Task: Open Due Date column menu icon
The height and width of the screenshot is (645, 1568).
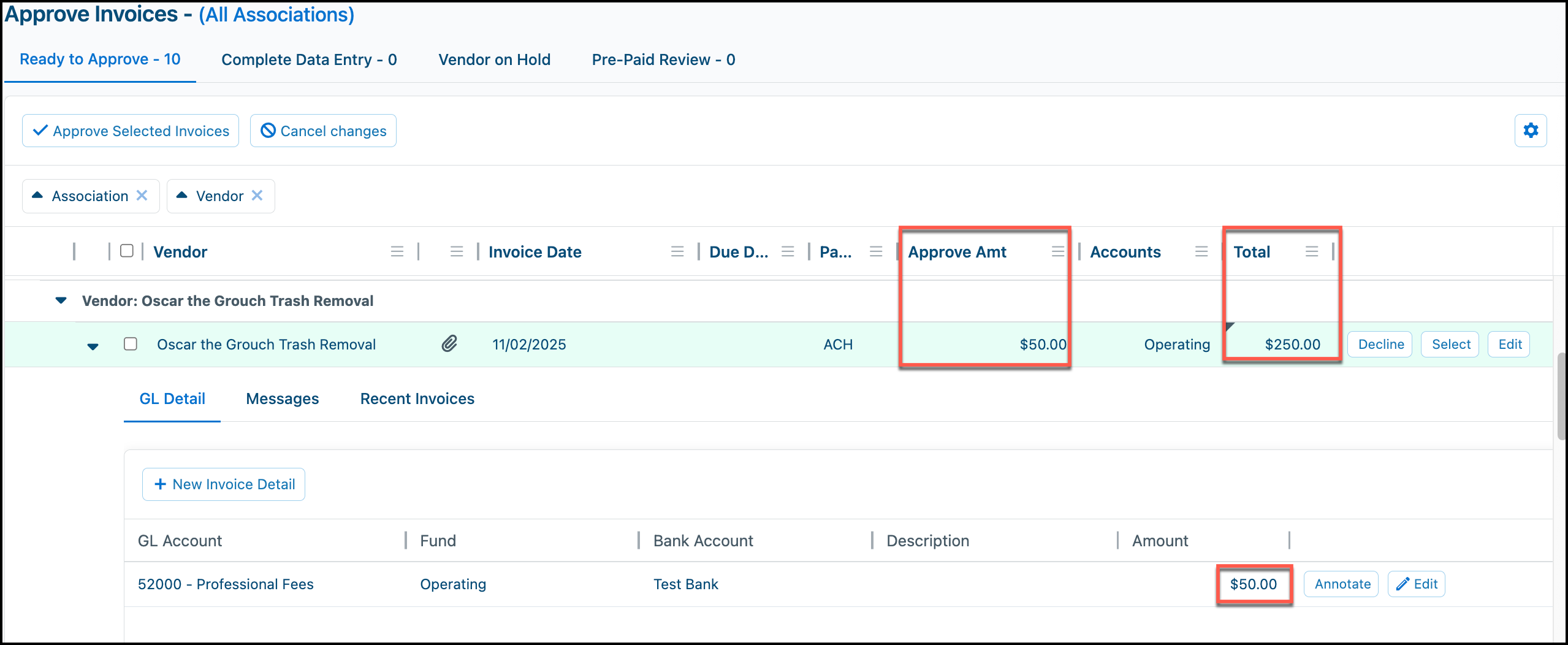Action: tap(788, 252)
